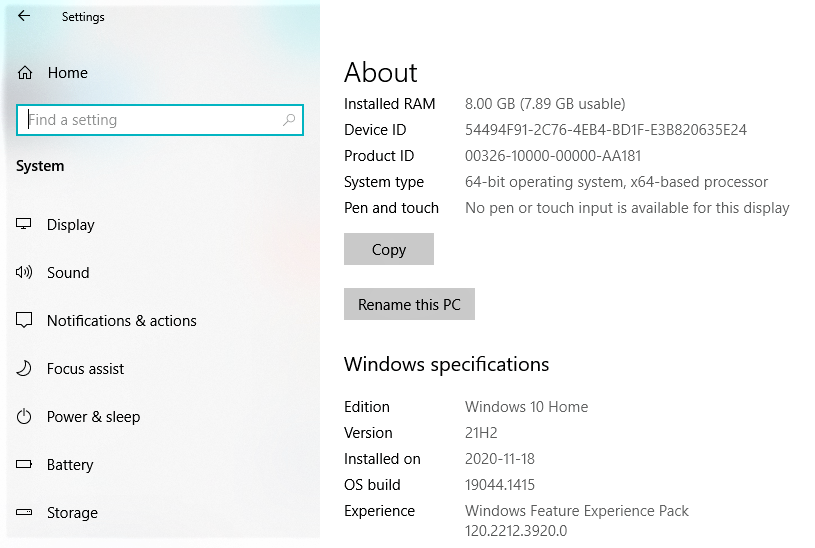Click the Focus assist moon icon

coord(24,368)
